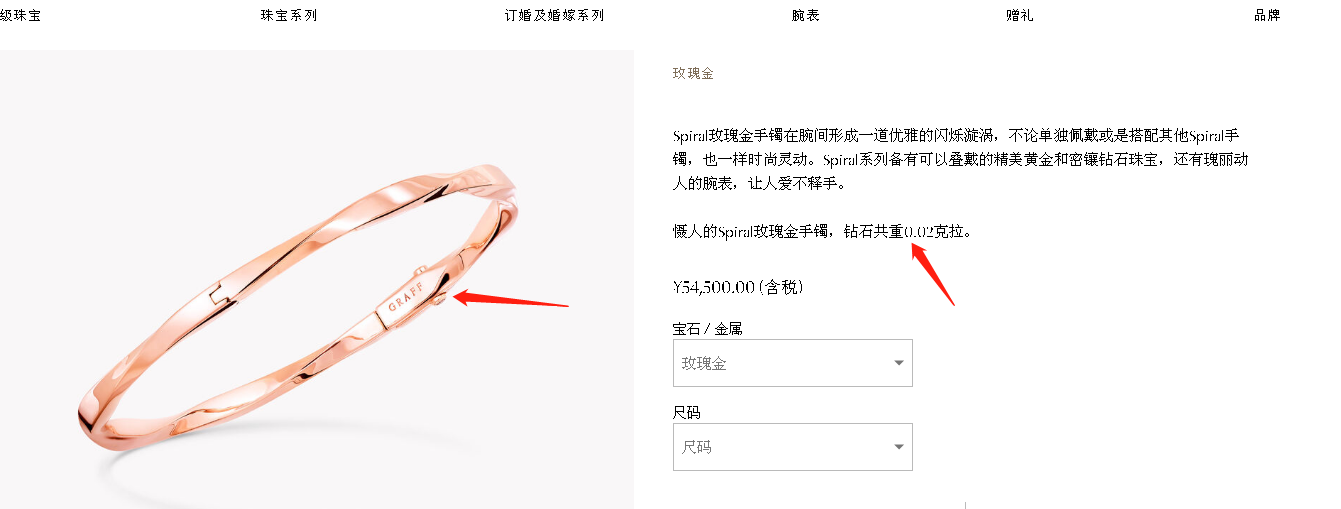Click the 尺码 field label above the dropdown
The image size is (1341, 509).
(x=687, y=412)
